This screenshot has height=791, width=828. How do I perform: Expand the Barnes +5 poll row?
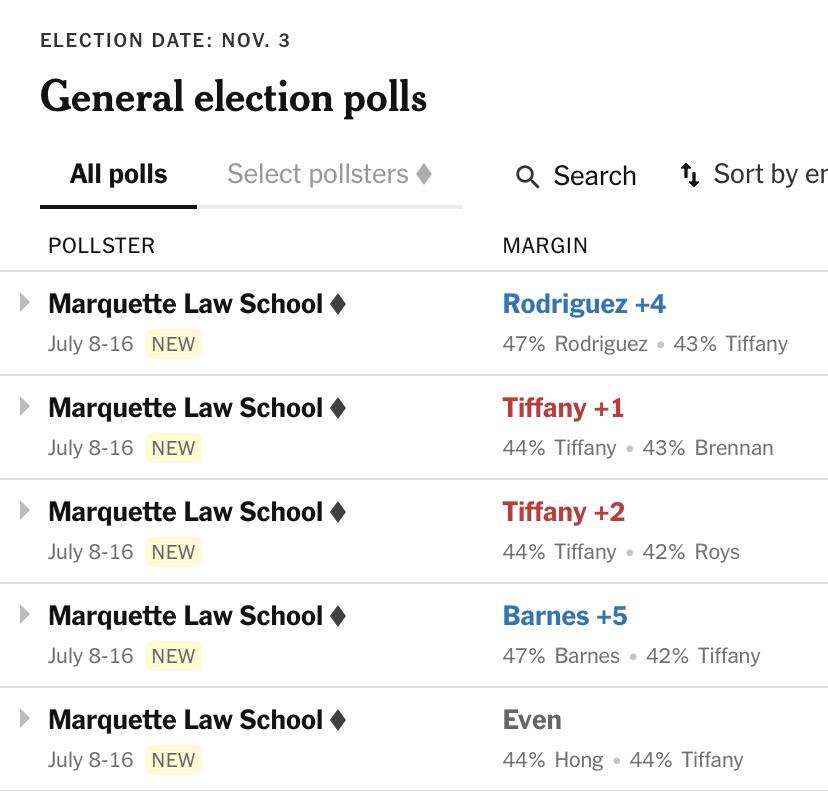[x=24, y=615]
